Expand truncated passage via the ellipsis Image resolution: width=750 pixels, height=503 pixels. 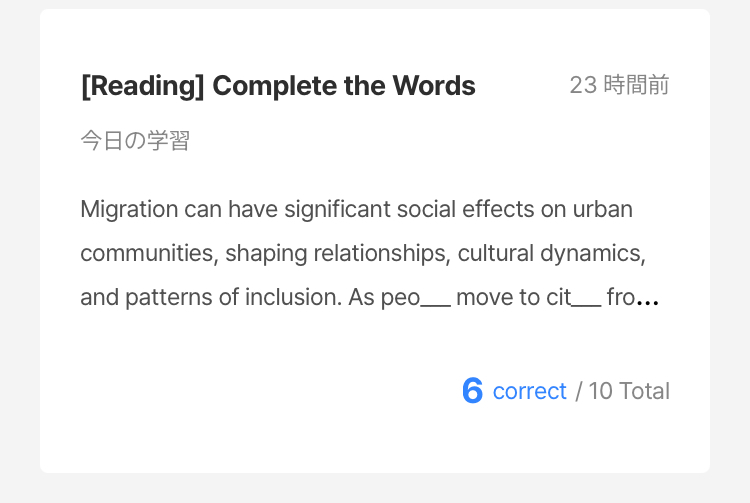648,299
